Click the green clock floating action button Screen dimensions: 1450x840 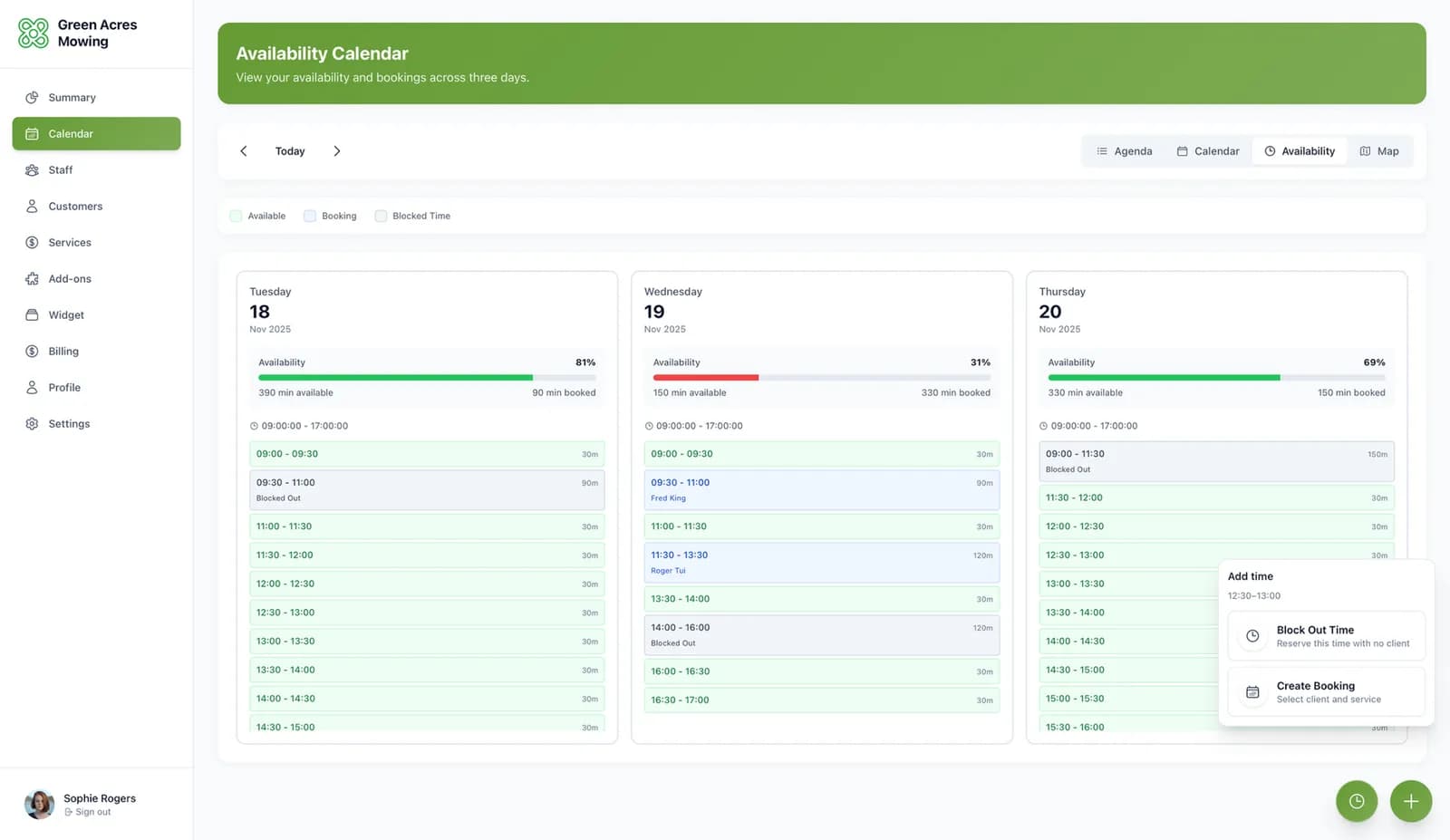[x=1356, y=801]
